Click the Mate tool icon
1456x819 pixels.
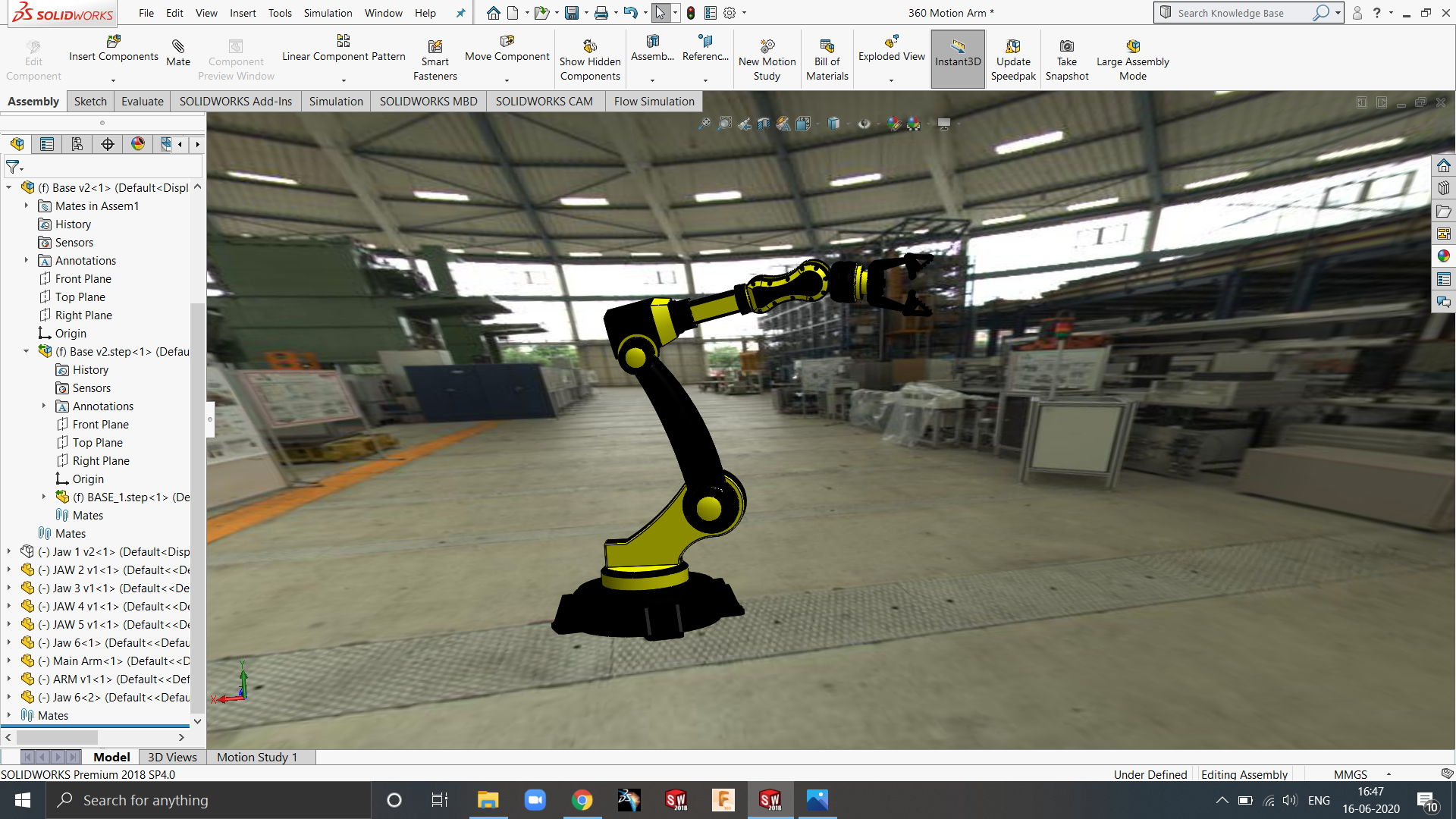click(178, 47)
